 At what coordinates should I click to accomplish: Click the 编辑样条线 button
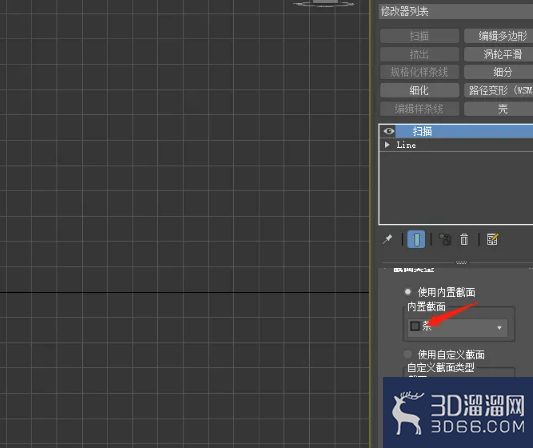[x=419, y=109]
